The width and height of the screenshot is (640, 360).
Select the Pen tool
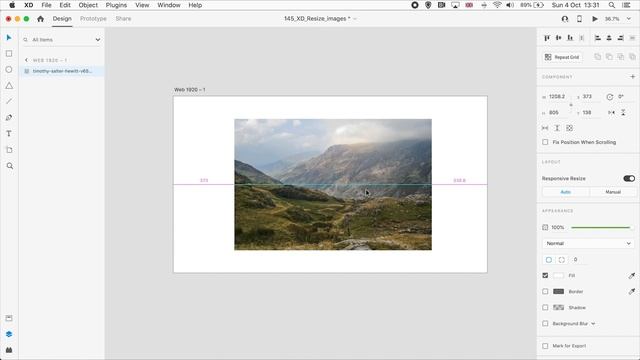point(9,118)
